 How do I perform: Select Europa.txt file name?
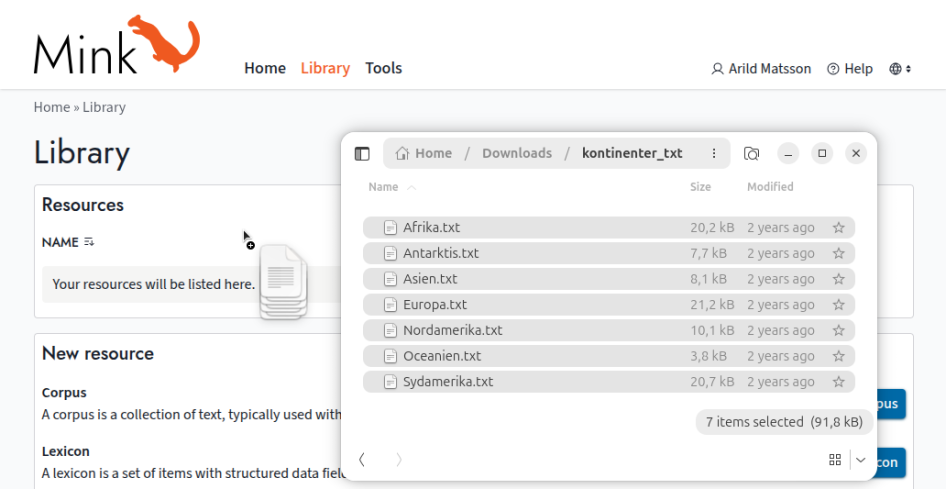click(435, 304)
